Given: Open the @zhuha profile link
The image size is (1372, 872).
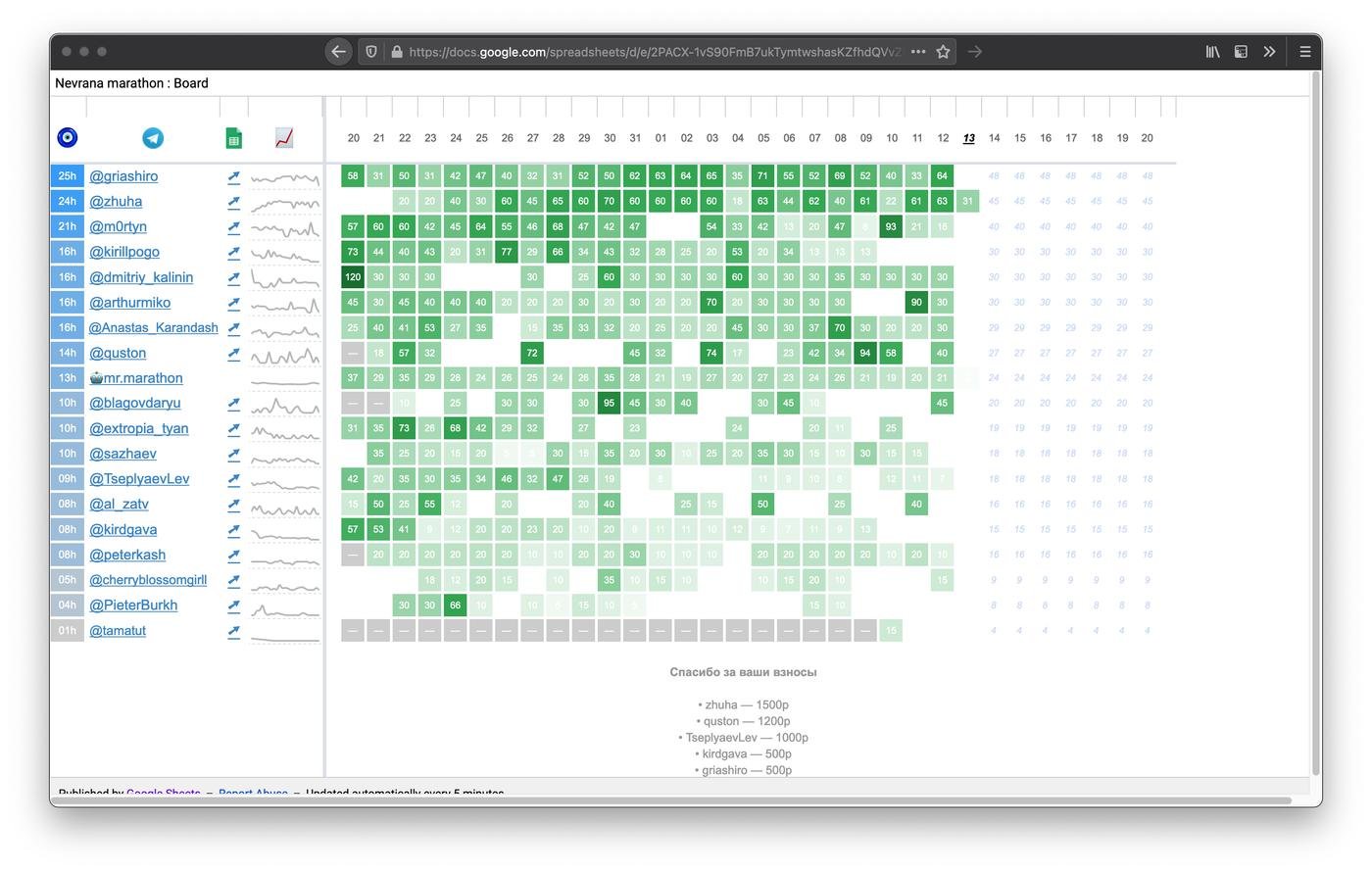Looking at the screenshot, I should (x=116, y=202).
